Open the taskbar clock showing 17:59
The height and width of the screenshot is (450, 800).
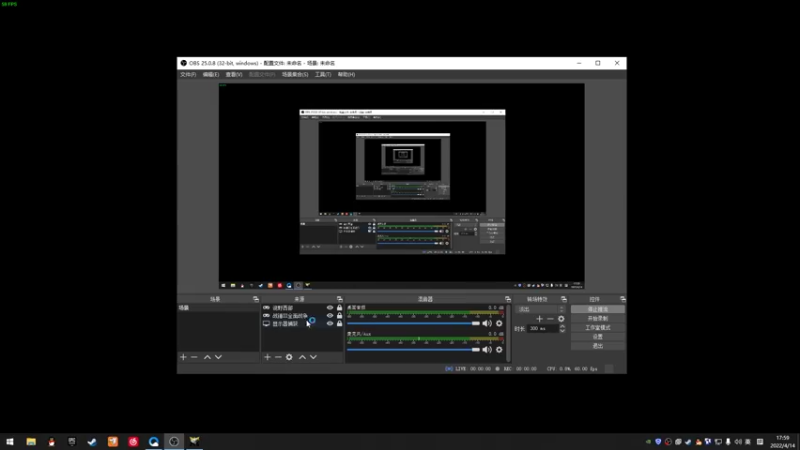tap(783, 442)
